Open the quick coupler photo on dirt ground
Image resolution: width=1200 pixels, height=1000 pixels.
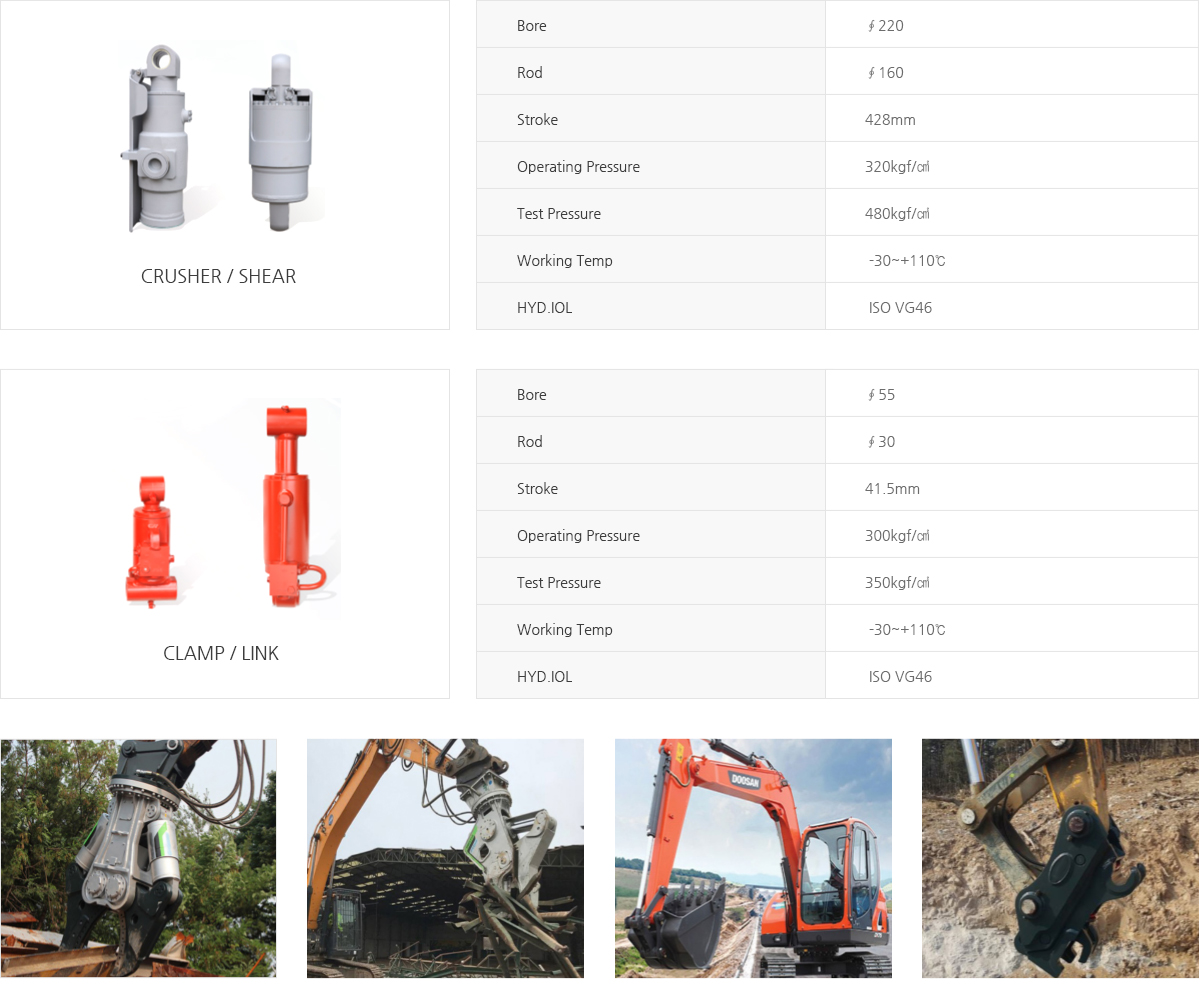(1060, 858)
